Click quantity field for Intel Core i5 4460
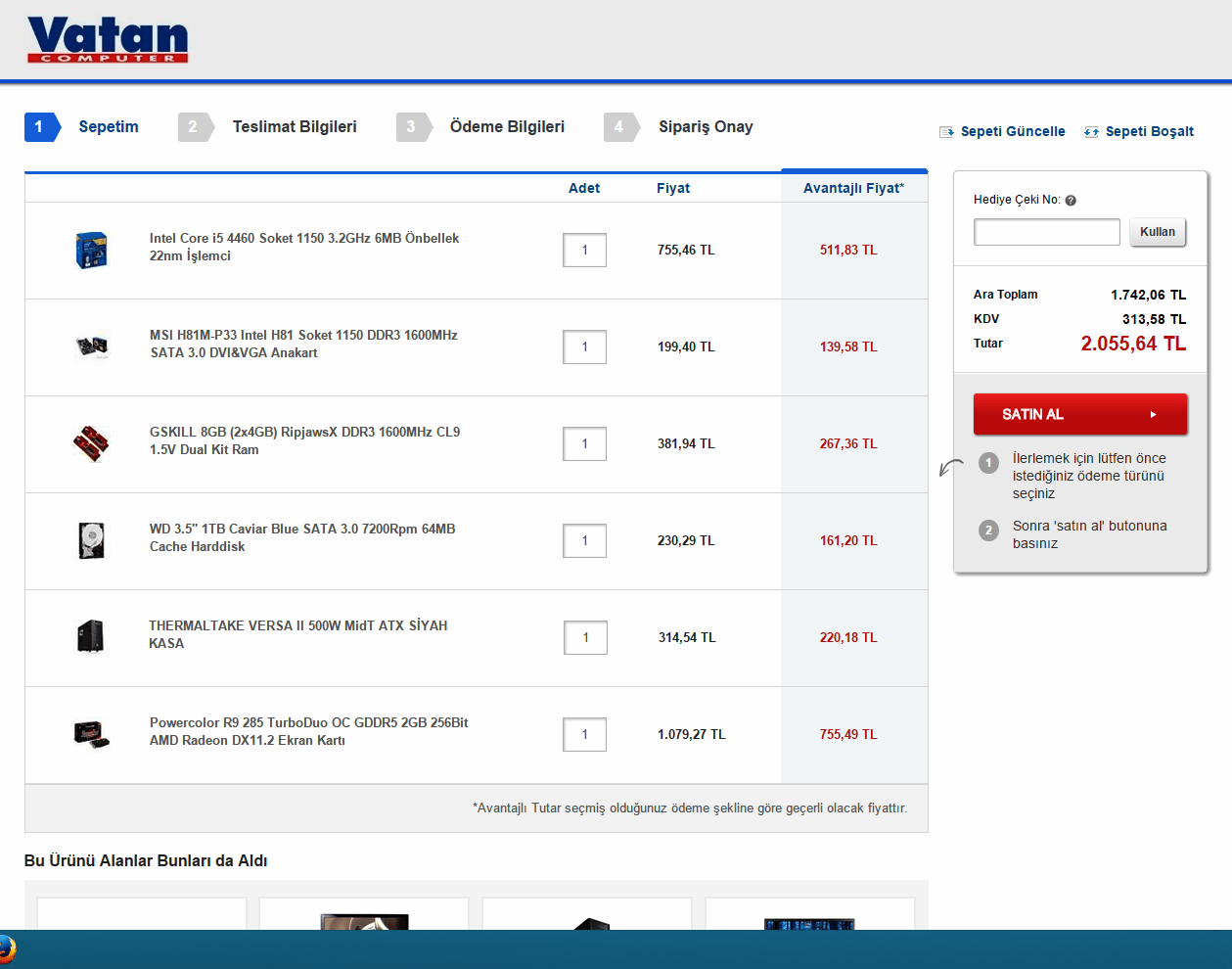1232x969 pixels. (x=585, y=250)
